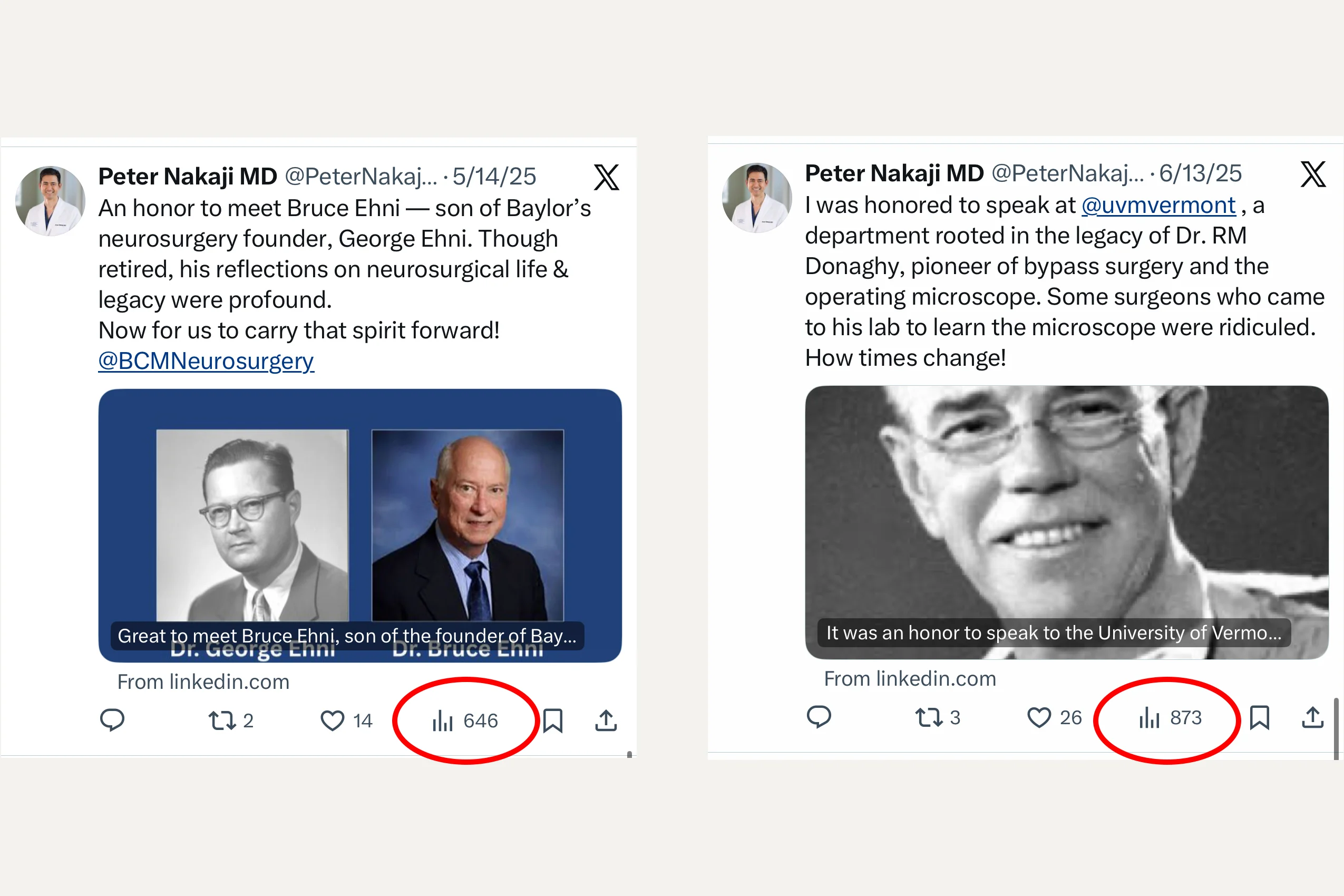
Task: Click the right tweet's vertical scrollbar
Action: pyautogui.click(x=1336, y=729)
